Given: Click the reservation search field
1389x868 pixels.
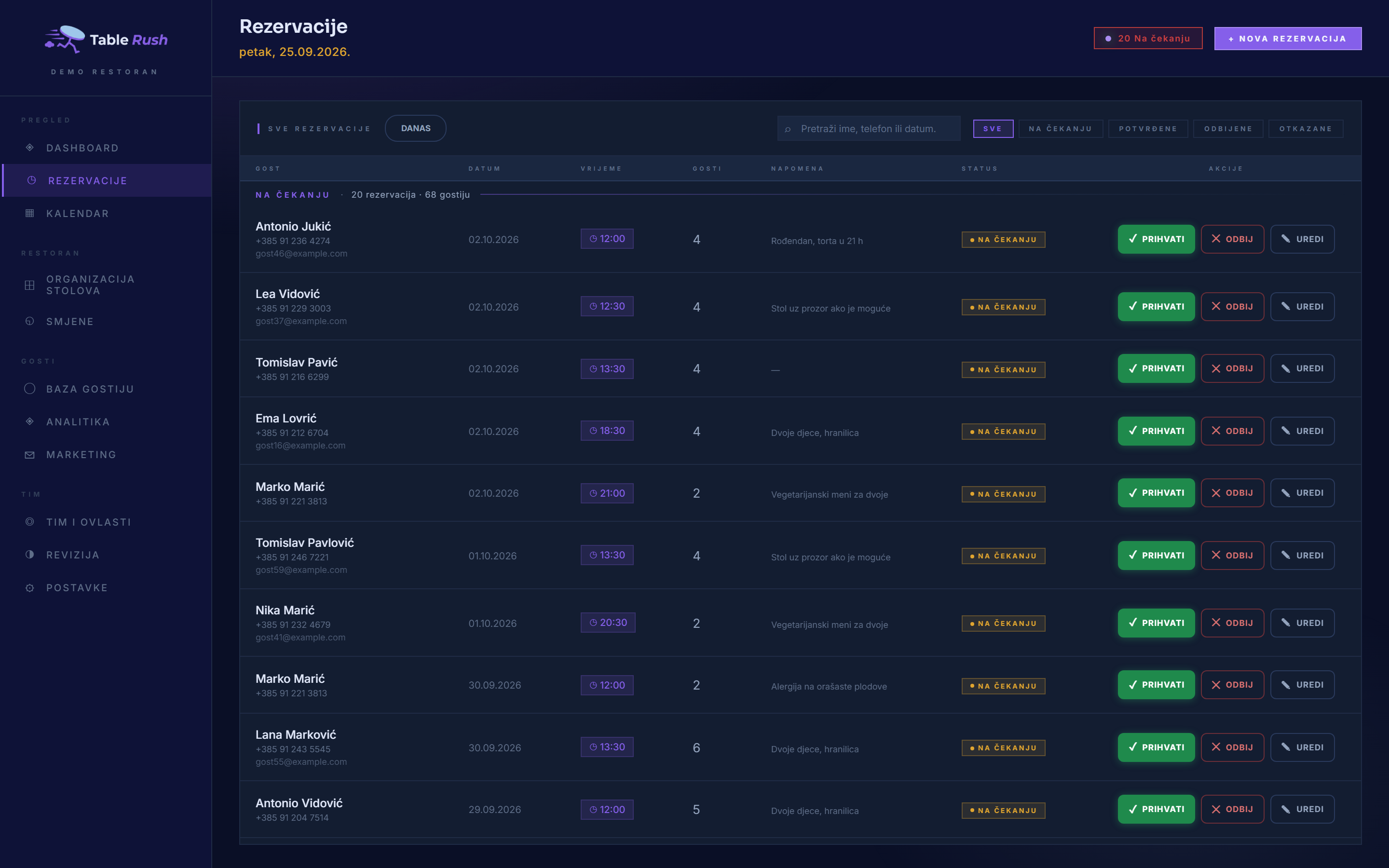Looking at the screenshot, I should pos(869,129).
